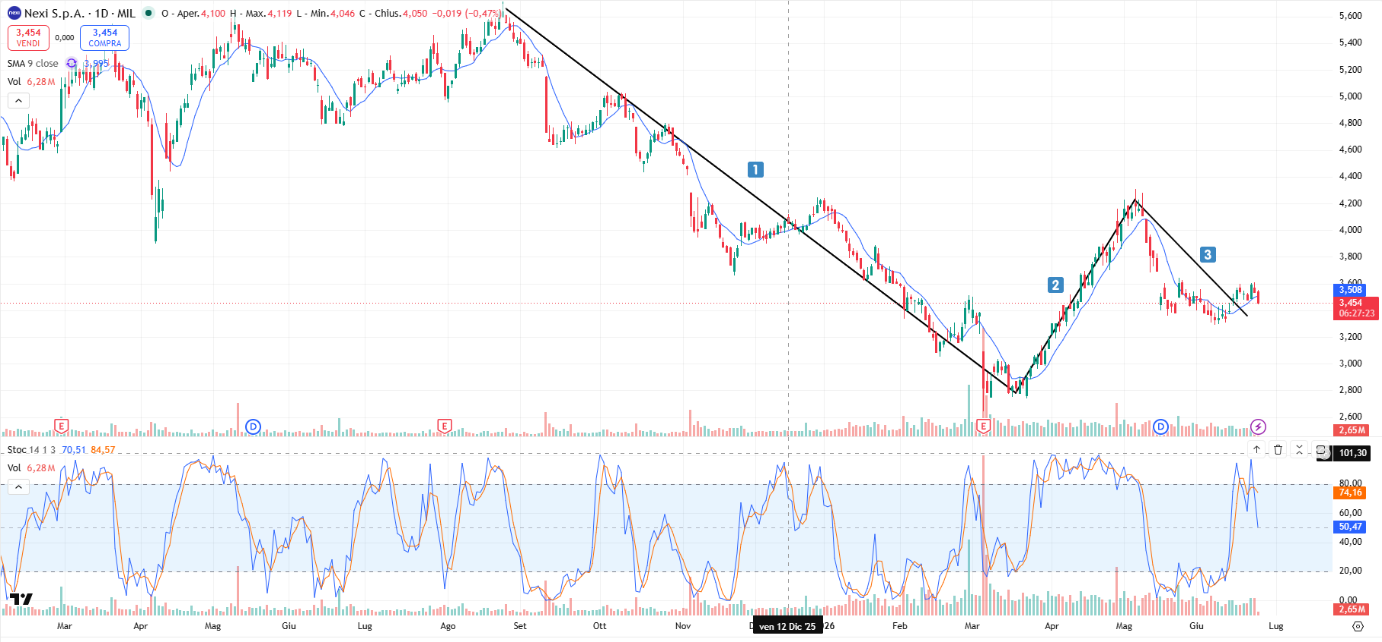Click the TradingView logo
The width and height of the screenshot is (1382, 642).
point(21,599)
